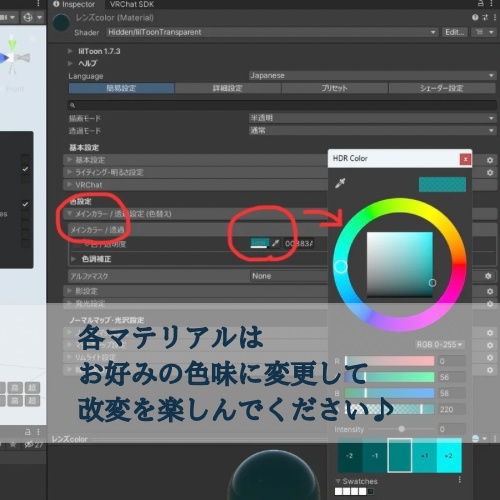Click the alpha value field showing 220
Image resolution: width=500 pixels, height=500 pixels.
[x=451, y=409]
